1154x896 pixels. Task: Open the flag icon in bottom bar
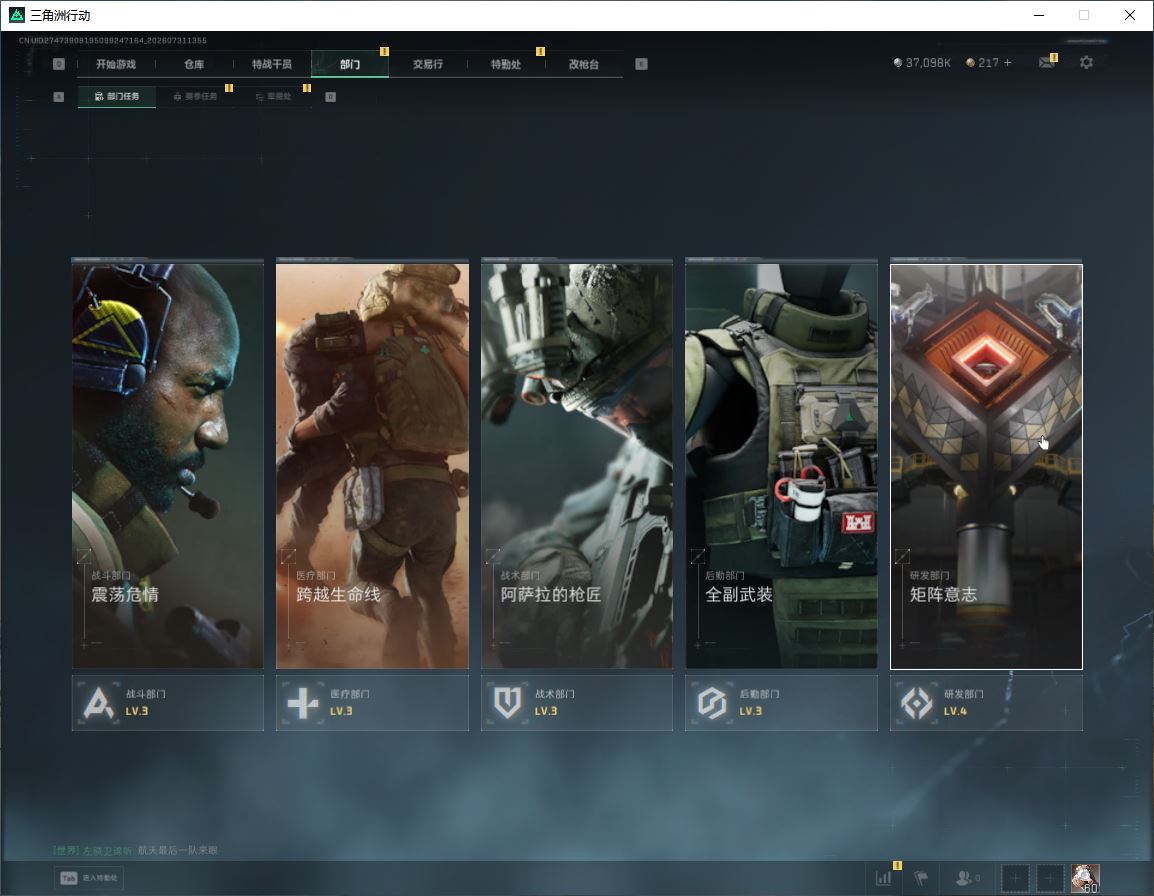tap(921, 878)
